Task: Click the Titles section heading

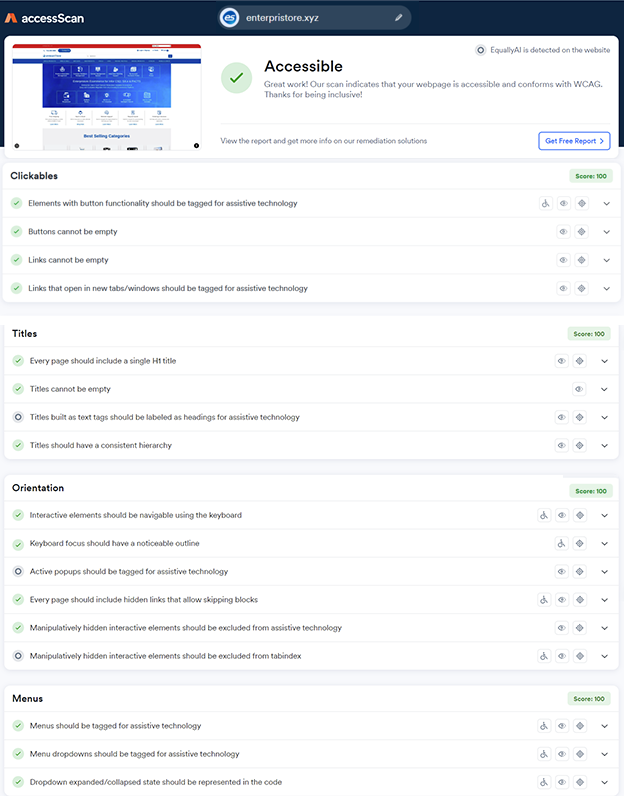Action: coord(24,334)
